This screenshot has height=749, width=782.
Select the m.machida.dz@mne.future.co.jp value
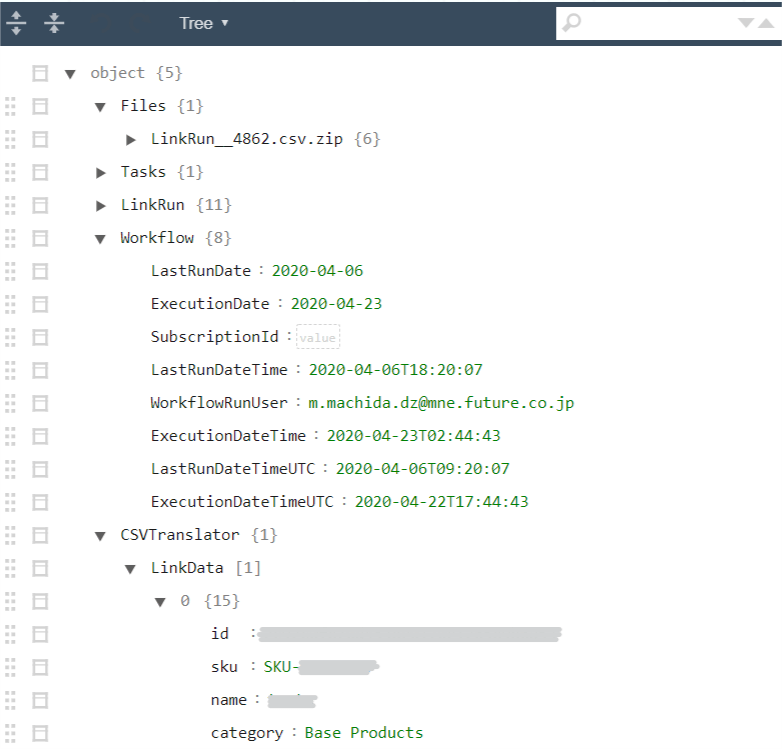(x=441, y=403)
